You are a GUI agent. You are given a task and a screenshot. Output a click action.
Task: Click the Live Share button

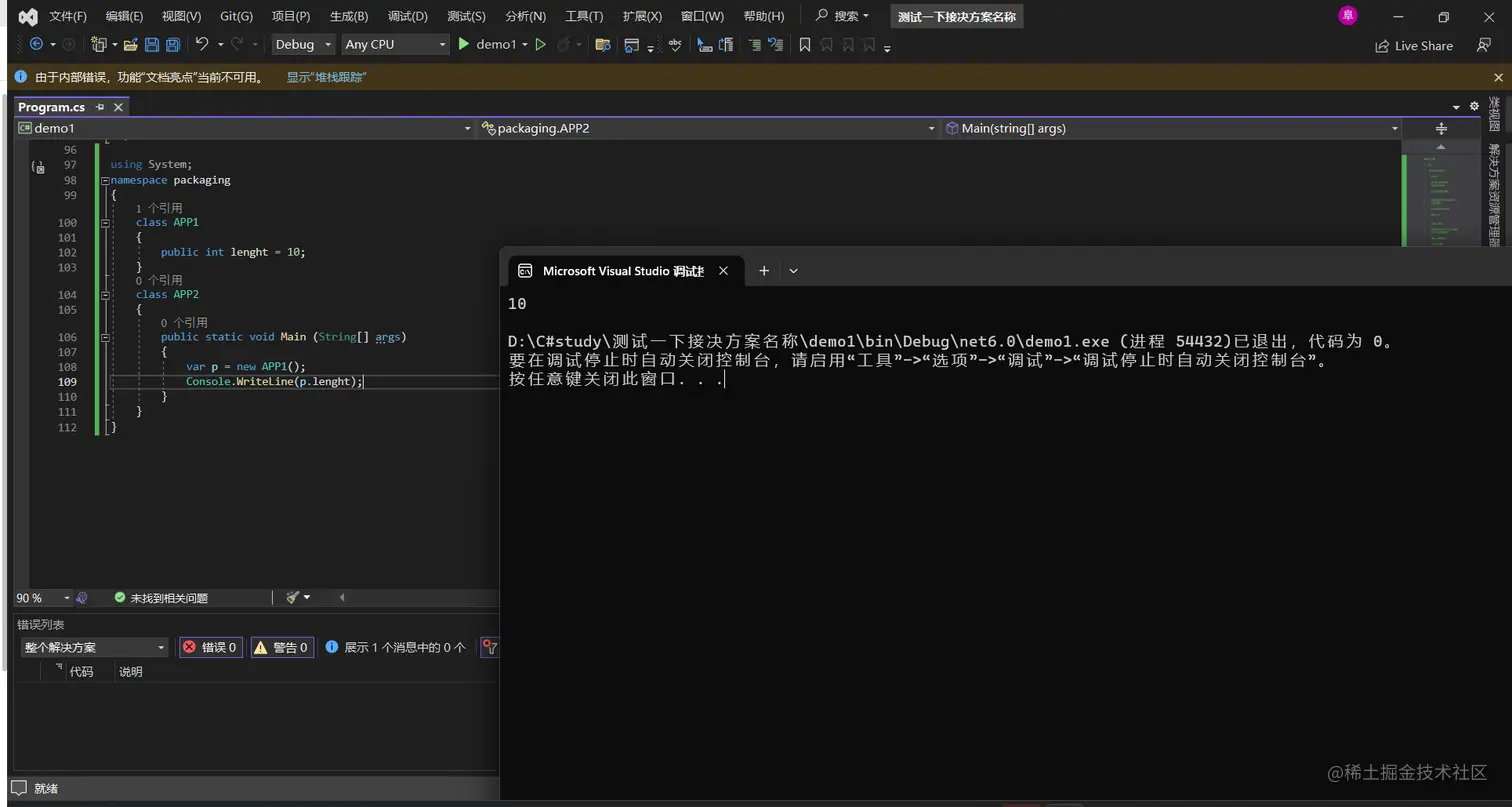pos(1414,46)
